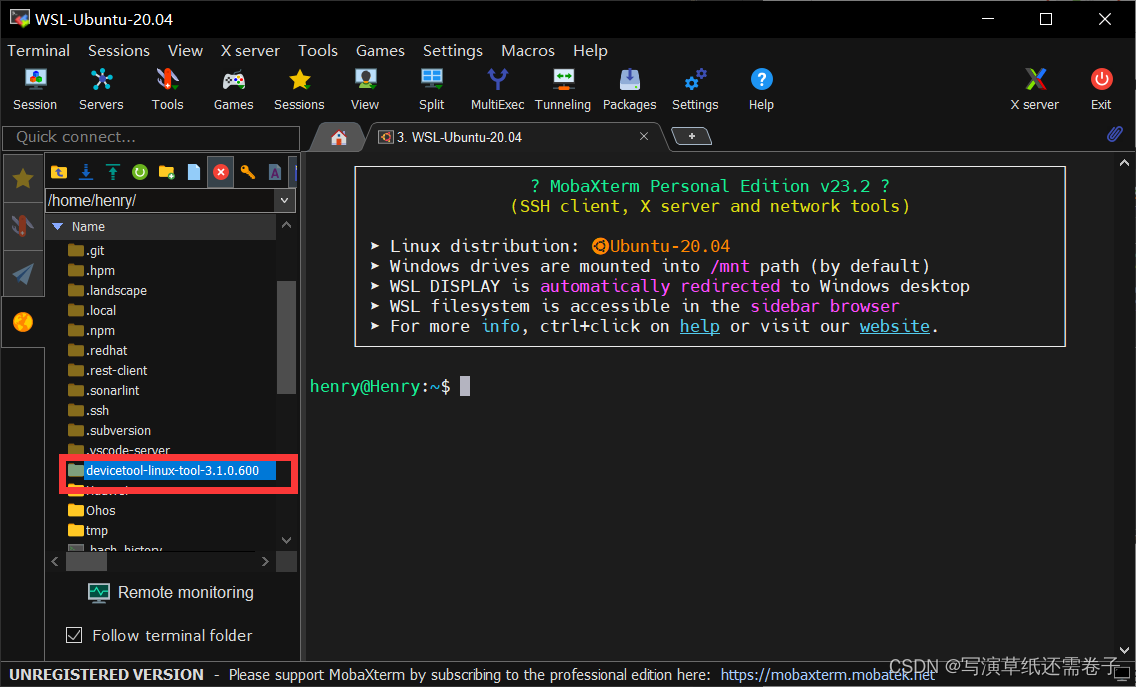Create a new file in sidebar browser
The width and height of the screenshot is (1136, 687).
193,172
